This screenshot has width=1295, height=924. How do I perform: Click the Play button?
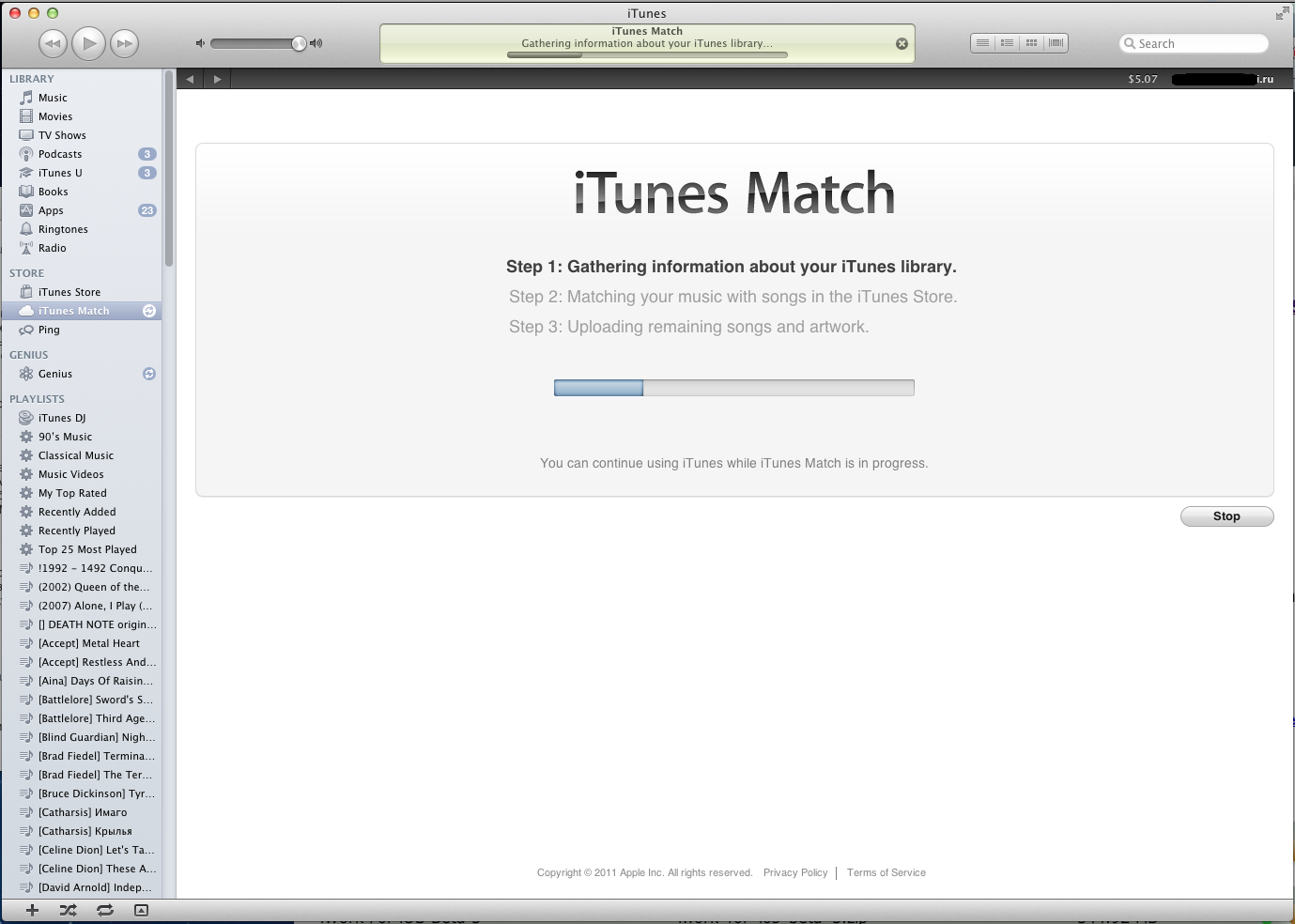89,43
